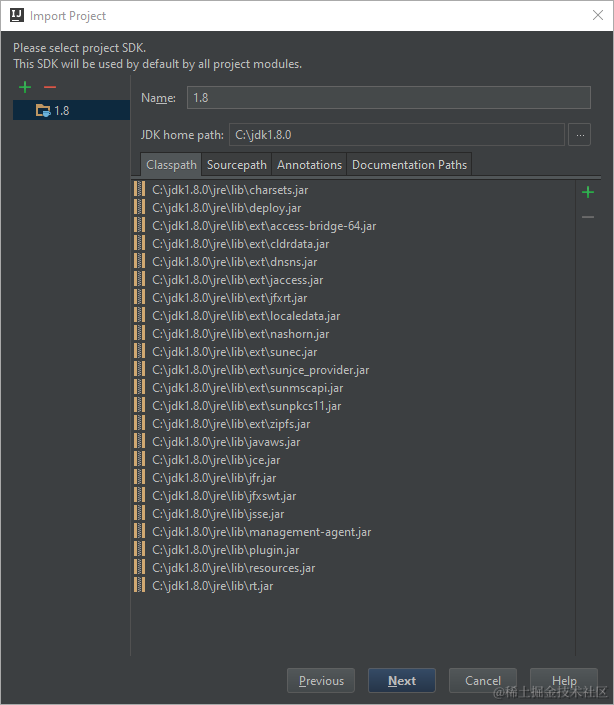Click the archive icon beside nashorn.jar

pos(139,333)
